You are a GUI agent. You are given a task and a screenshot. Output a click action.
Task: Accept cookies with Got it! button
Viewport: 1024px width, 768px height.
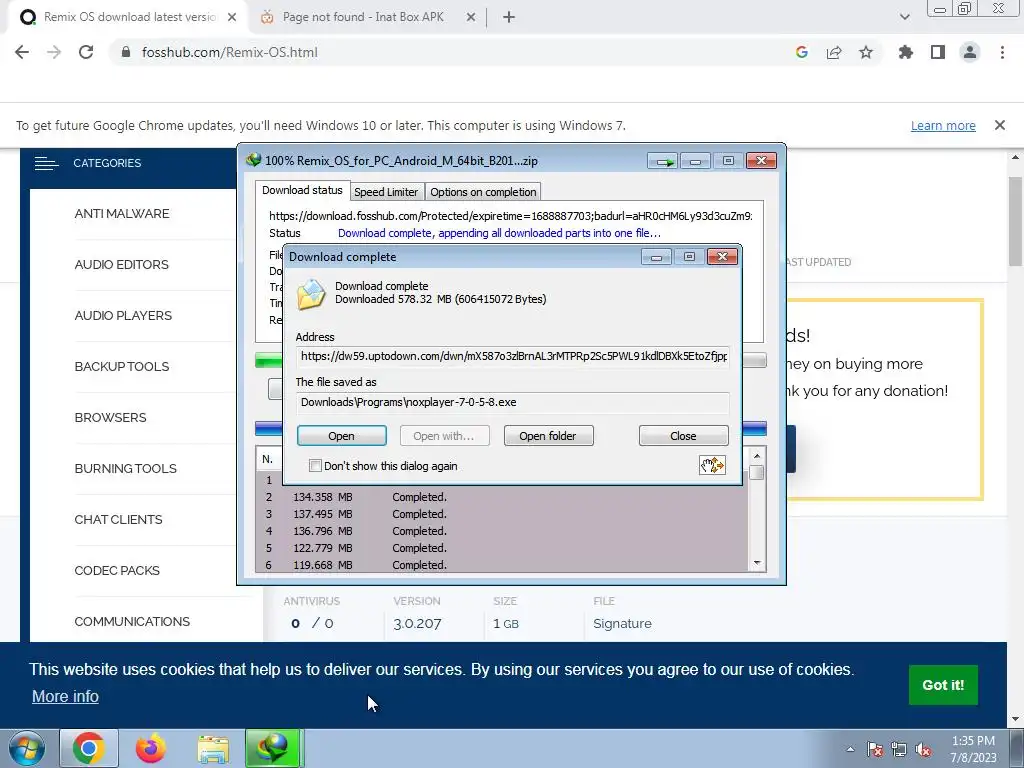coord(943,684)
